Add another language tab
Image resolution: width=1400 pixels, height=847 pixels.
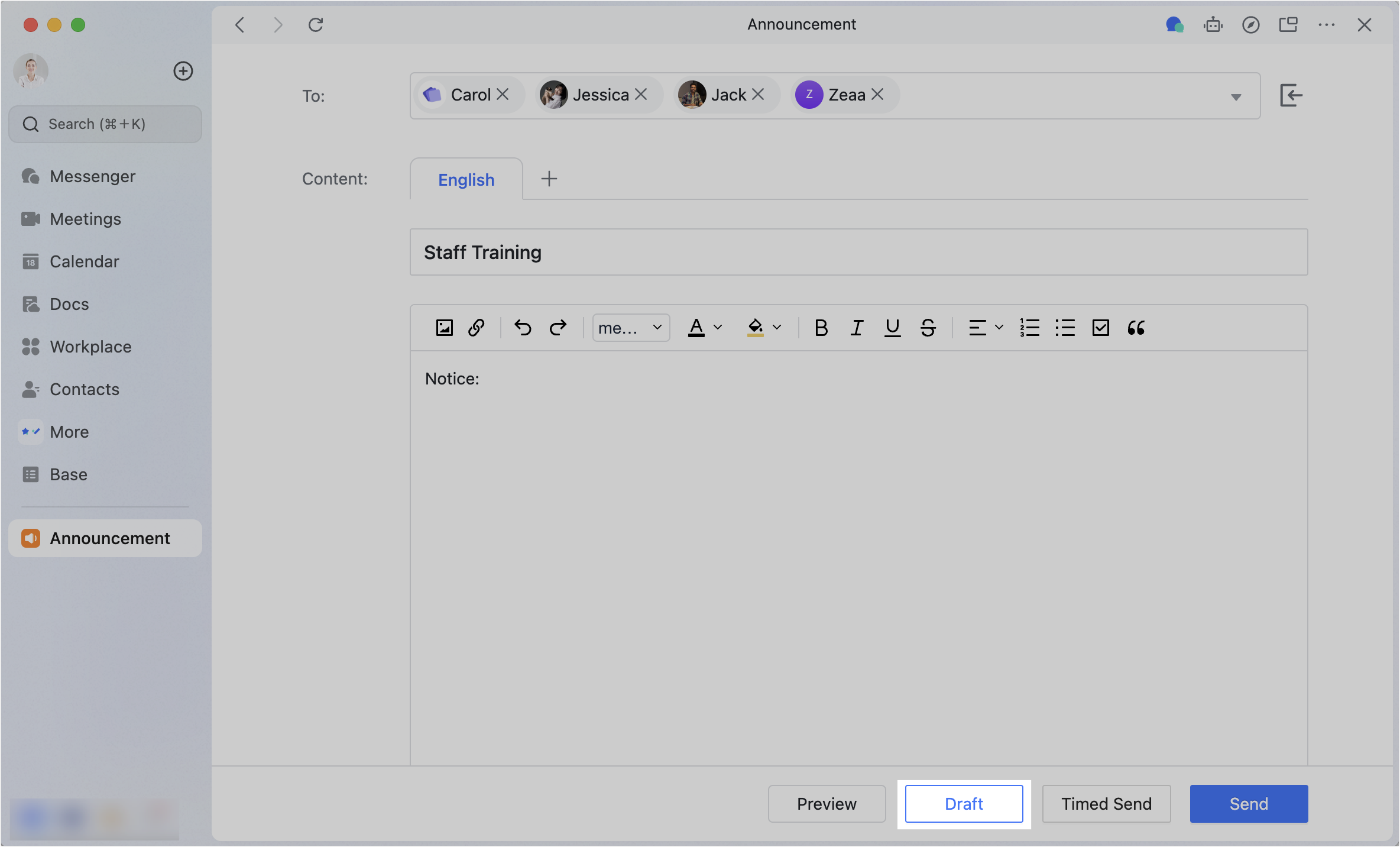(549, 179)
